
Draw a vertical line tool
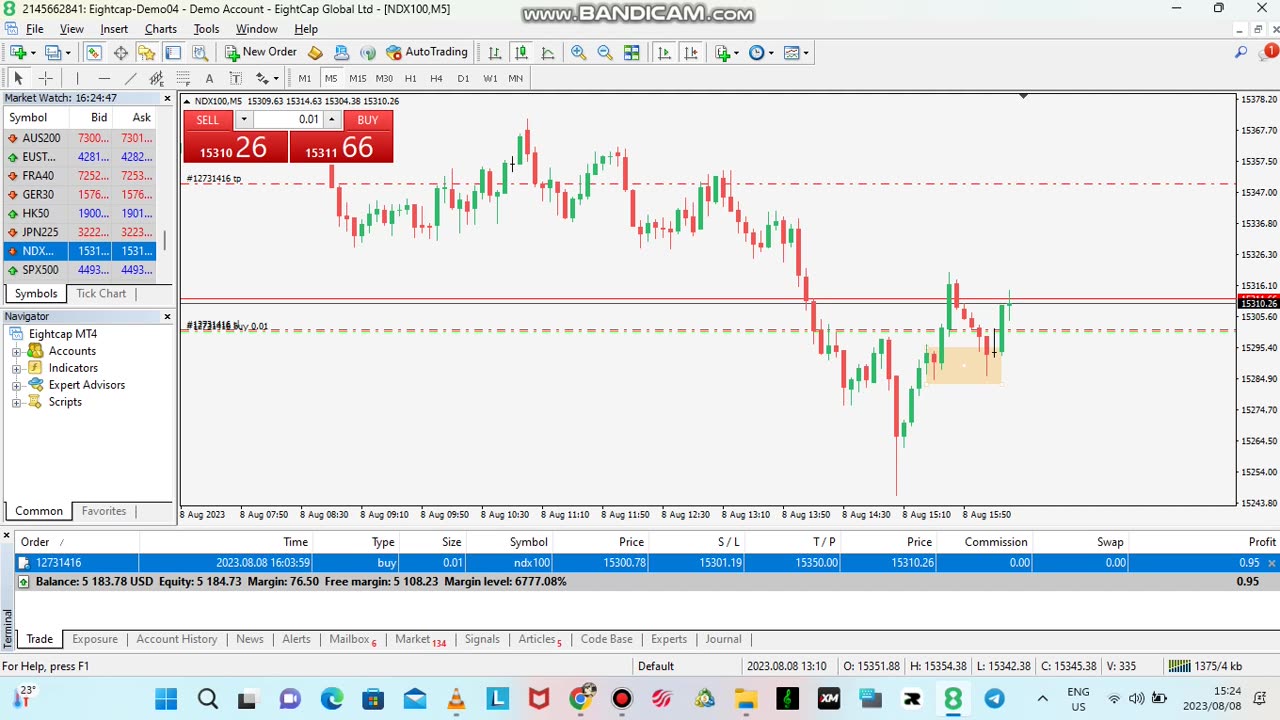coord(77,78)
